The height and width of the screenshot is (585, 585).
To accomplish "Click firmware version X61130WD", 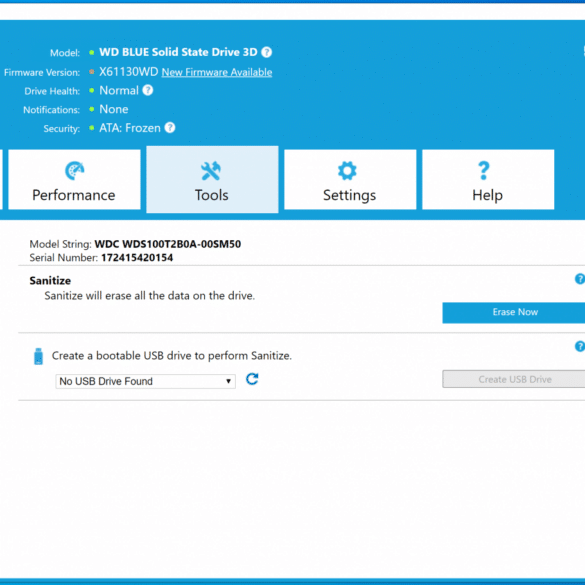I will pos(129,72).
